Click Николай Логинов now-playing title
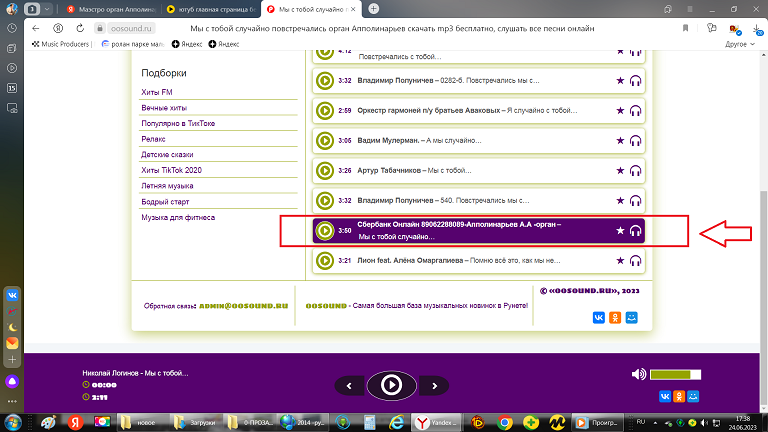Viewport: 768px width, 432px height. point(135,373)
